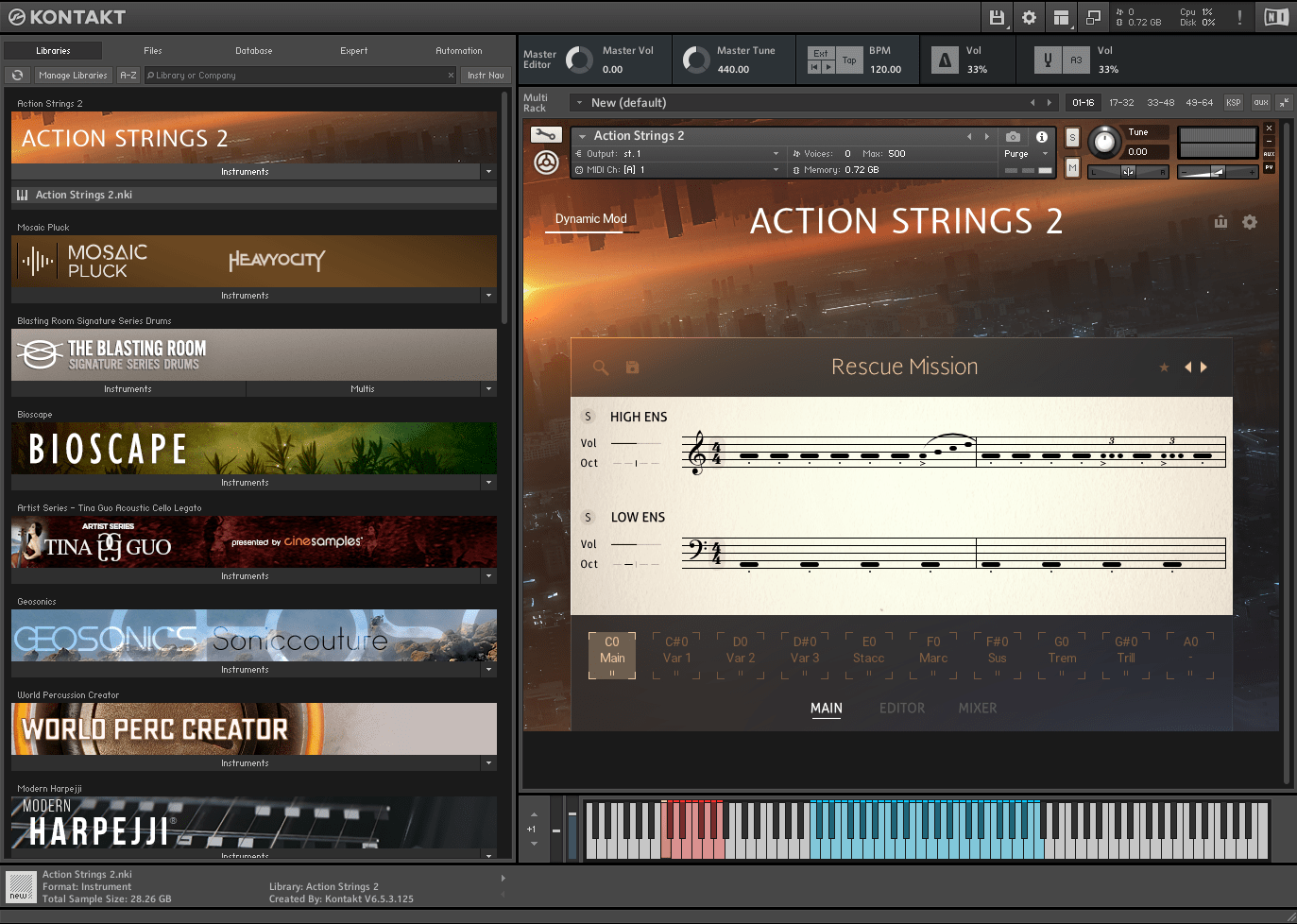Click the Tap tempo button

(x=849, y=60)
